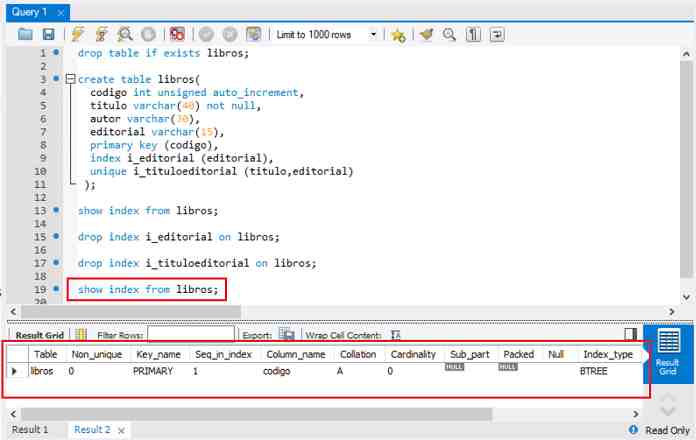Open the Find magnifying glass icon
Screen dimensions: 696x440
tap(449, 34)
